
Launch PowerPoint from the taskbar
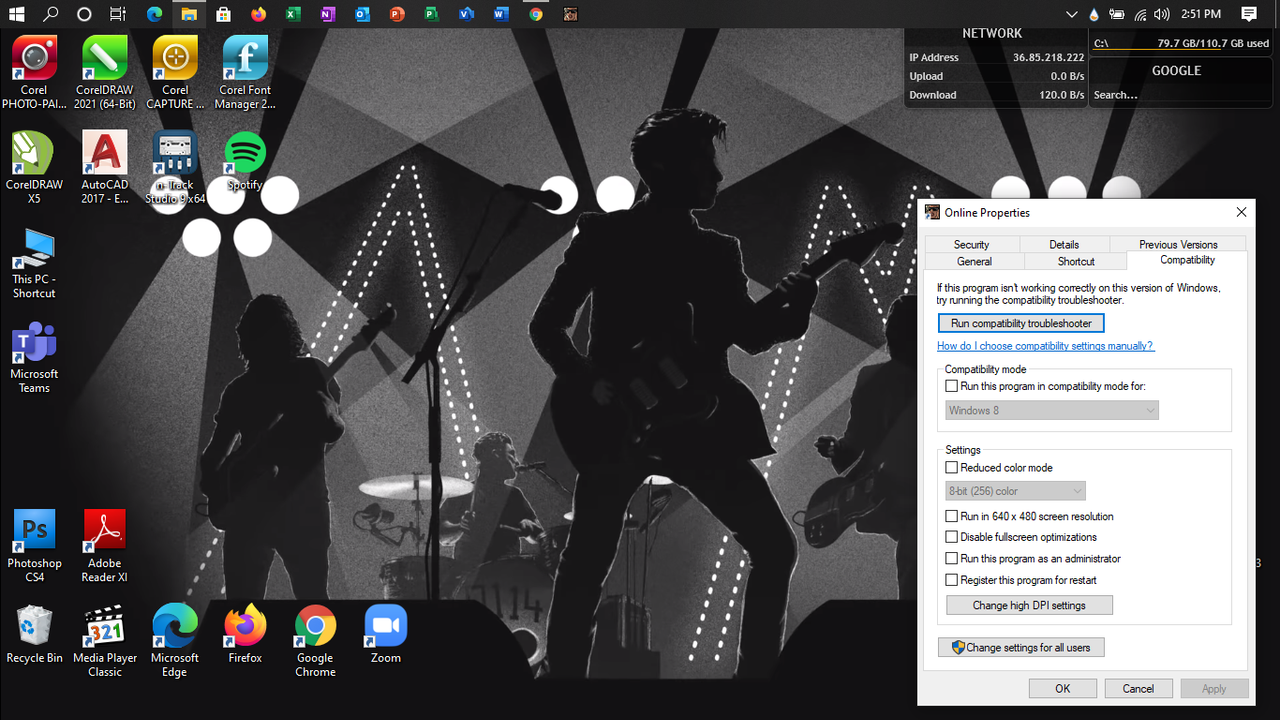[397, 14]
